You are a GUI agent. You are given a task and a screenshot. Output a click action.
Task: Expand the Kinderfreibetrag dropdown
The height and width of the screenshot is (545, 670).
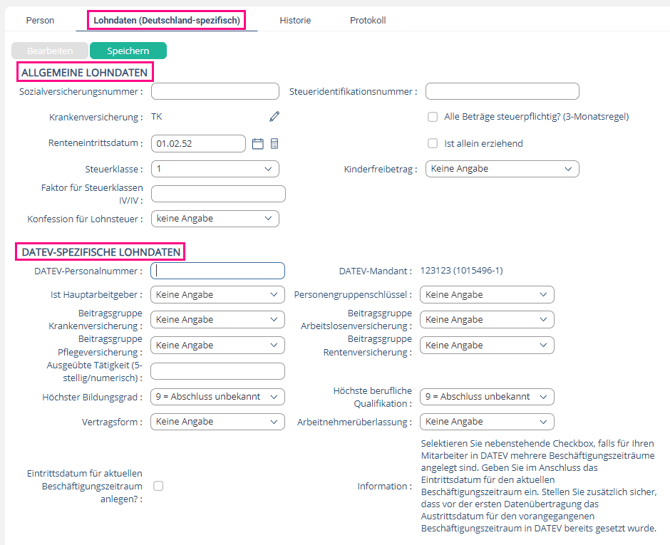coord(501,169)
